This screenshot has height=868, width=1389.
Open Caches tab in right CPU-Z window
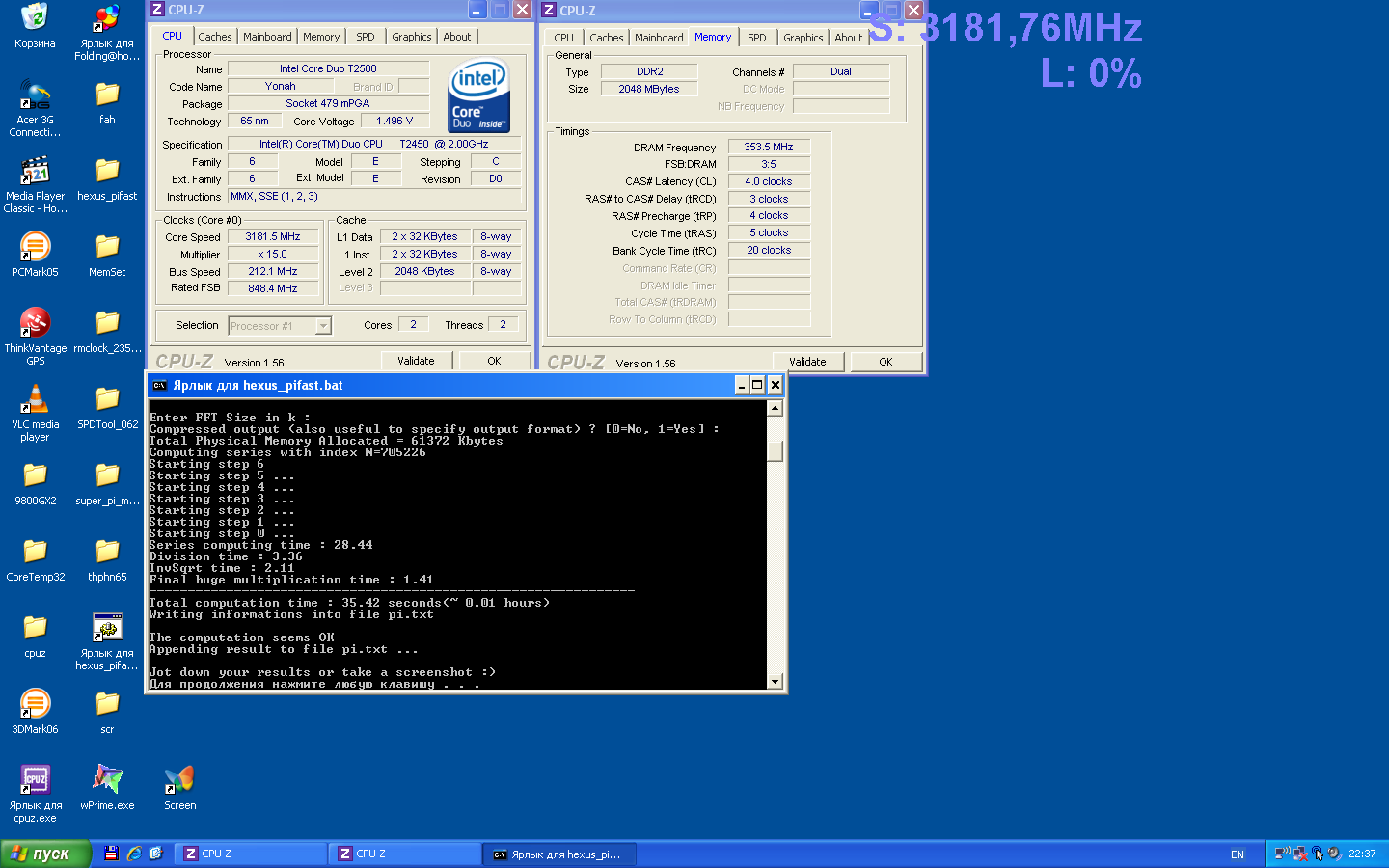tap(607, 38)
